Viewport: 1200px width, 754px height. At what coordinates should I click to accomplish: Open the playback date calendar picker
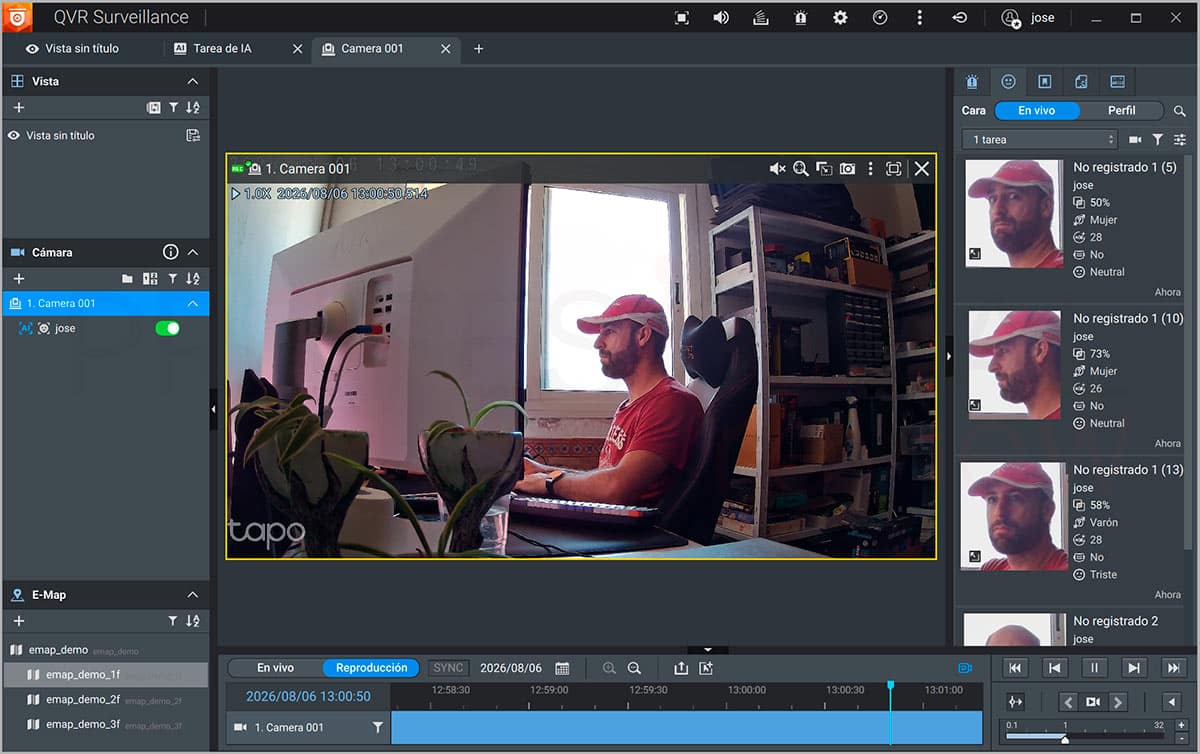coord(562,668)
